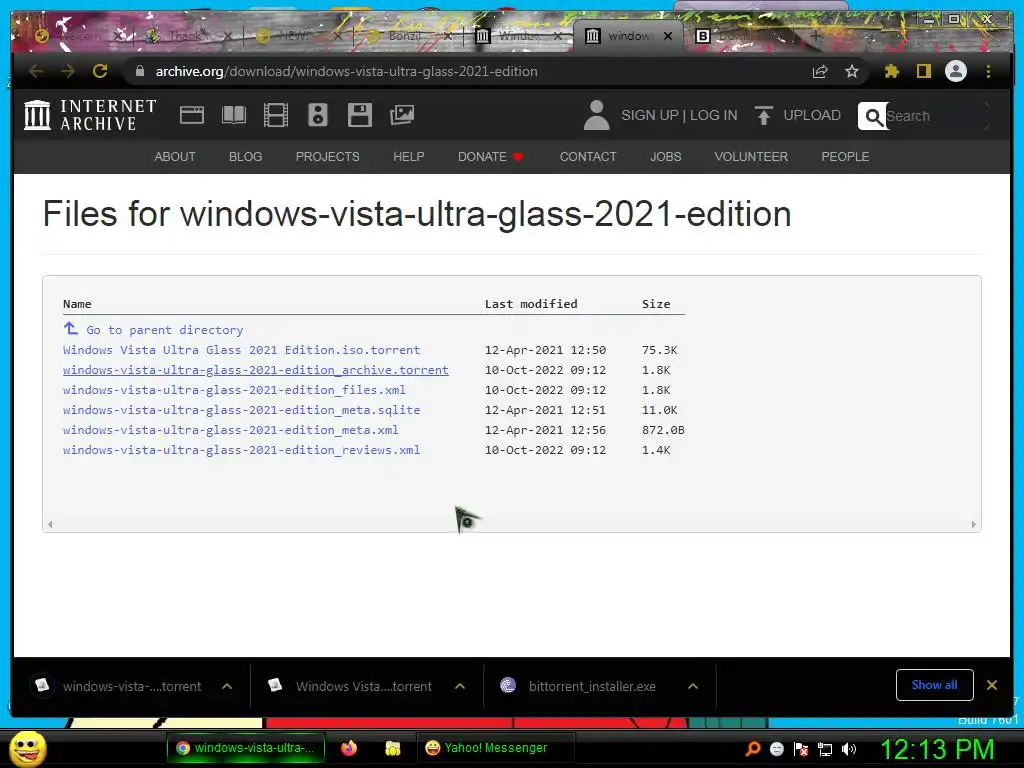Click the UPLOAD link text
The height and width of the screenshot is (768, 1024).
pos(812,115)
